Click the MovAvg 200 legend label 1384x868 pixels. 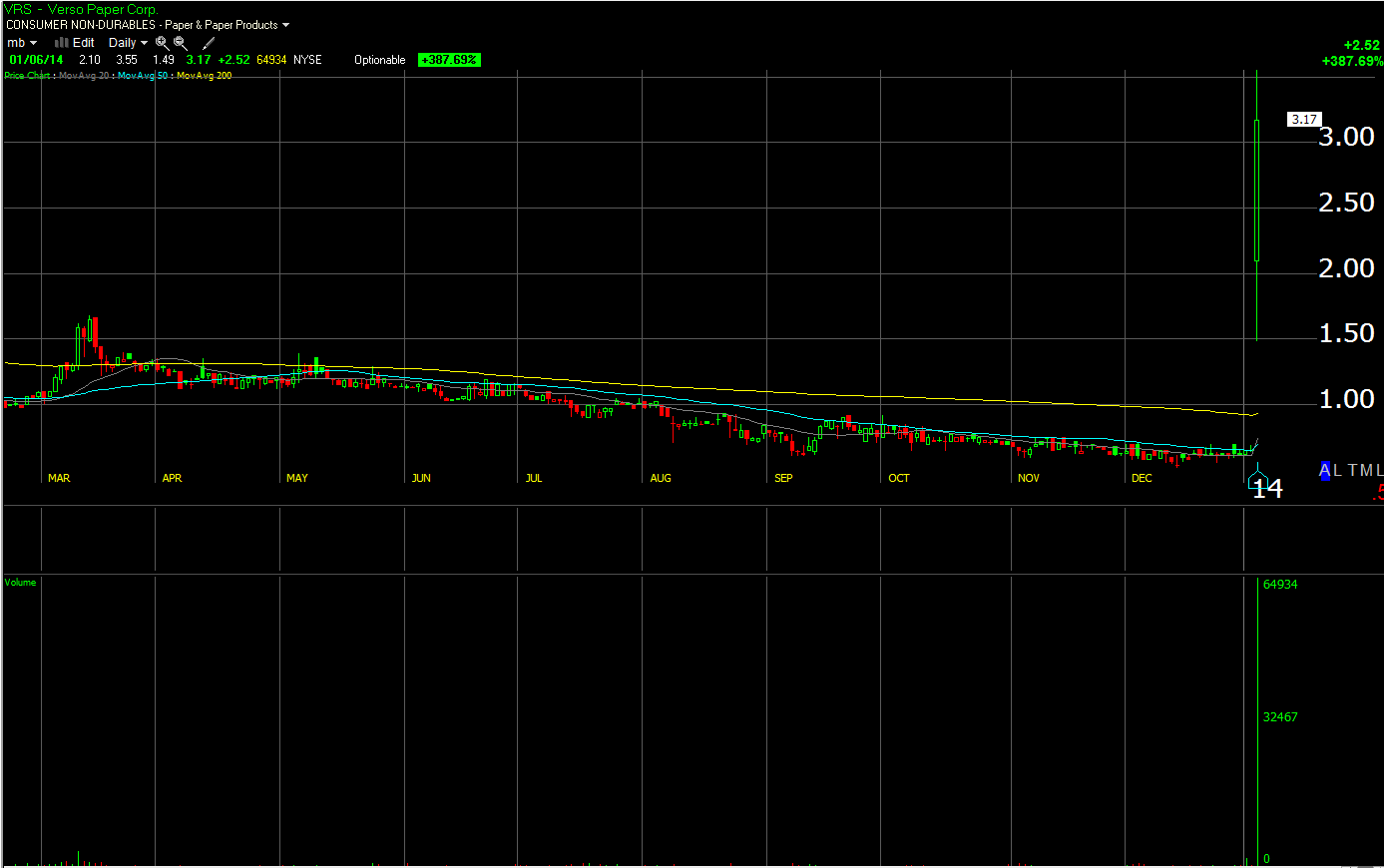click(205, 76)
